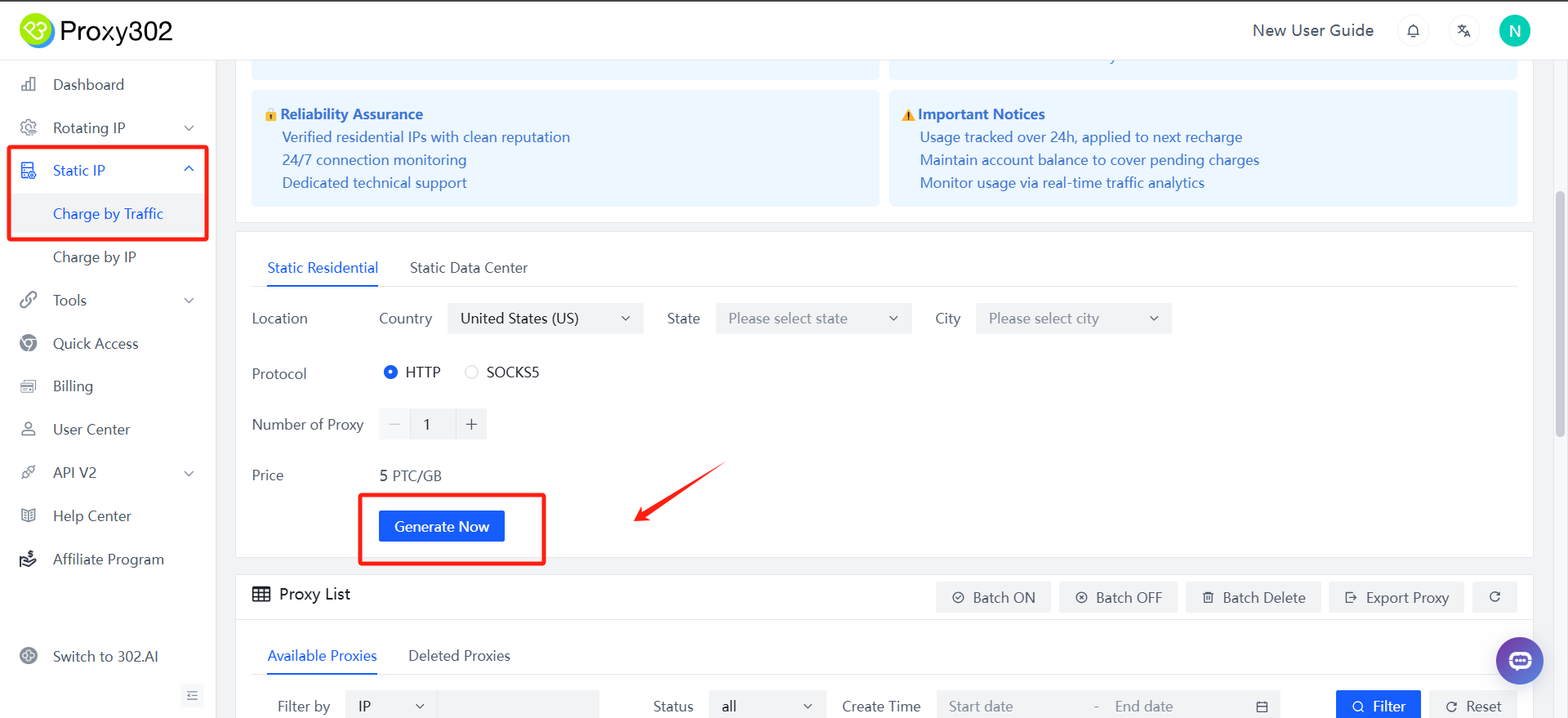Click the Batch OFF button

1118,597
